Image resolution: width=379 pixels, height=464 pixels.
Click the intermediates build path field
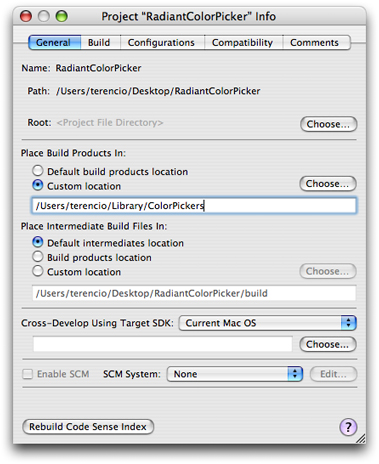pos(194,293)
